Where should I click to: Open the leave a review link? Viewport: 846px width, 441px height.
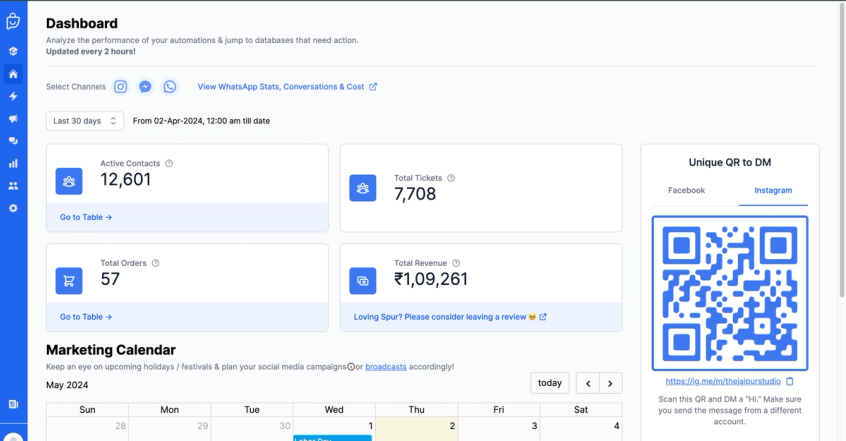point(450,317)
